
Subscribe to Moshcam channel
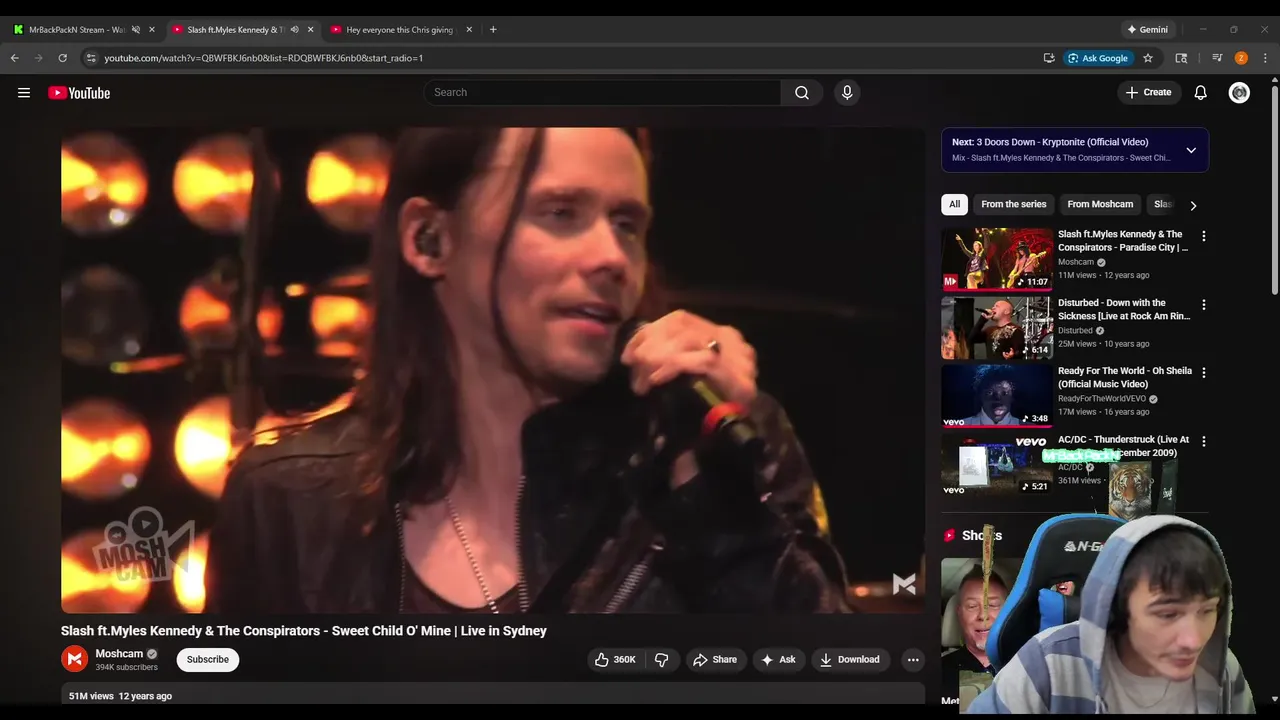(x=208, y=659)
